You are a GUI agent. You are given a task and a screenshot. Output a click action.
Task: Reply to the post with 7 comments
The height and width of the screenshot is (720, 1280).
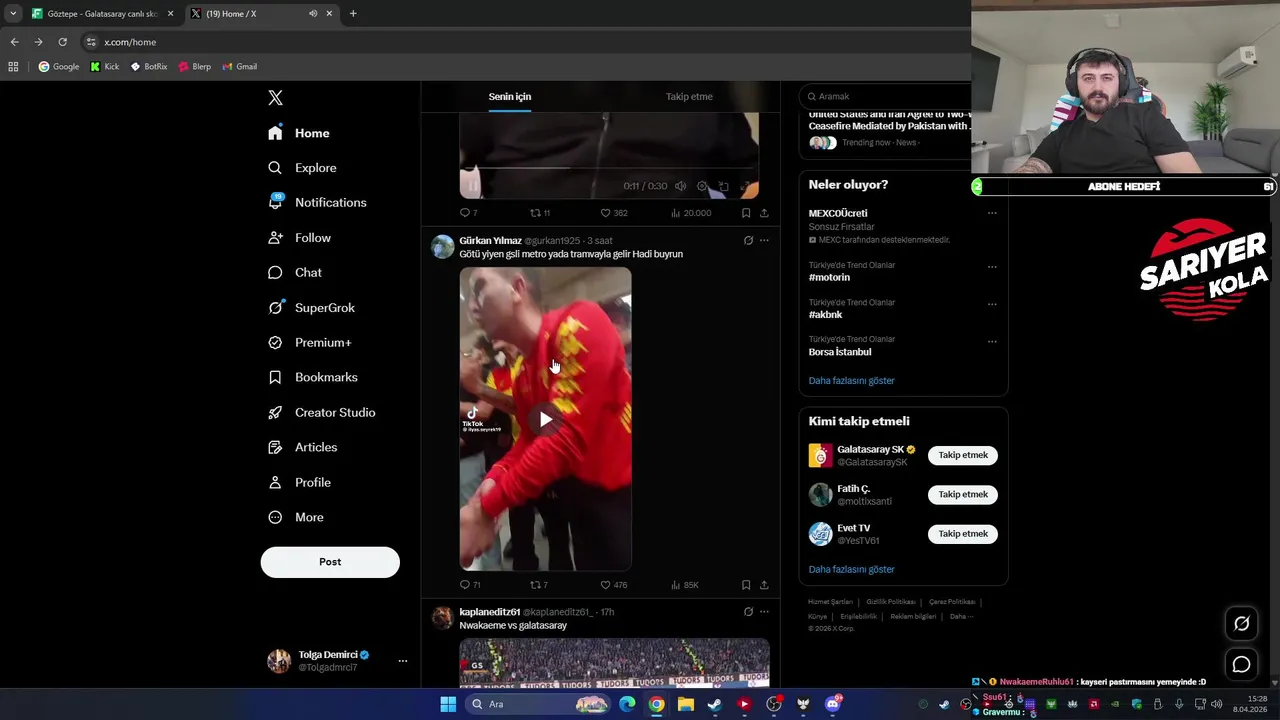coord(464,213)
